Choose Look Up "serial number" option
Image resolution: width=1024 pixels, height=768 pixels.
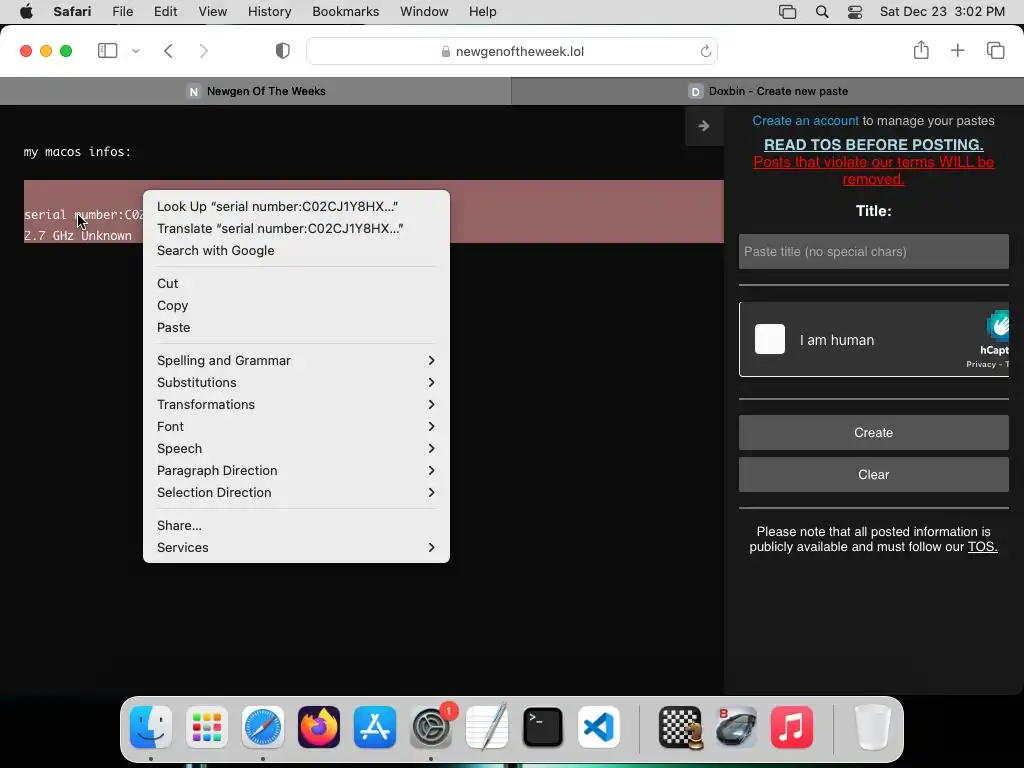click(296, 206)
